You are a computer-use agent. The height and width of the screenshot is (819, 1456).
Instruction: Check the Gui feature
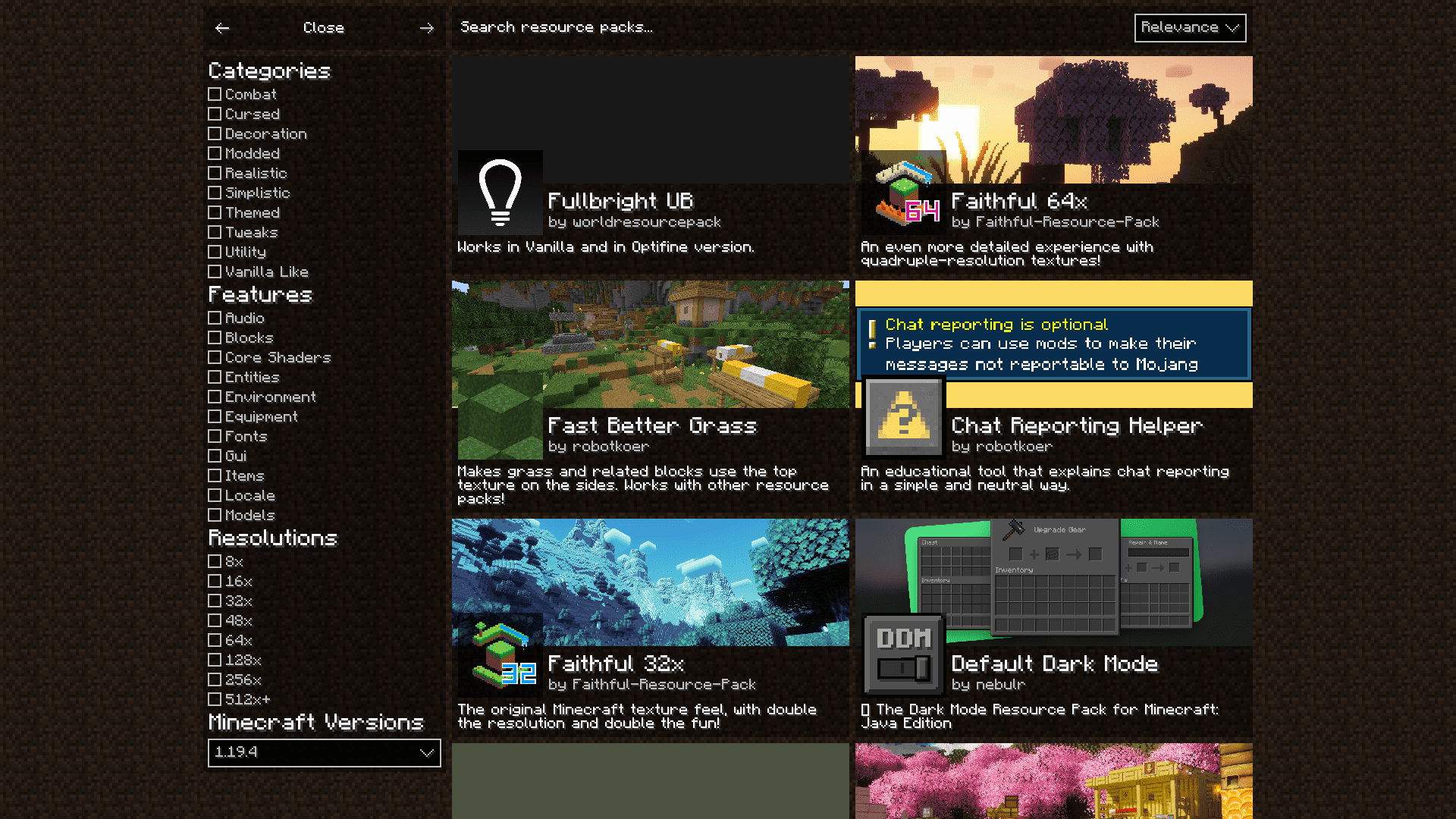(x=215, y=456)
